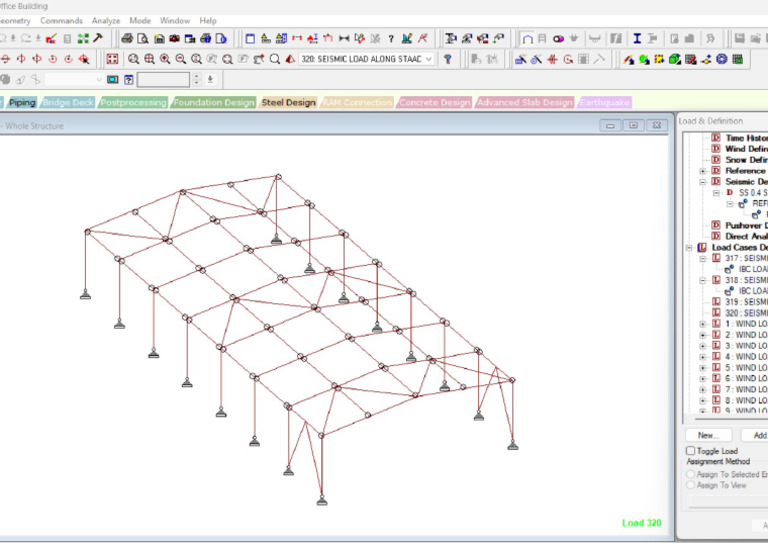The height and width of the screenshot is (543, 768).
Task: Switch to the Foundation Design tab
Action: coord(213,102)
